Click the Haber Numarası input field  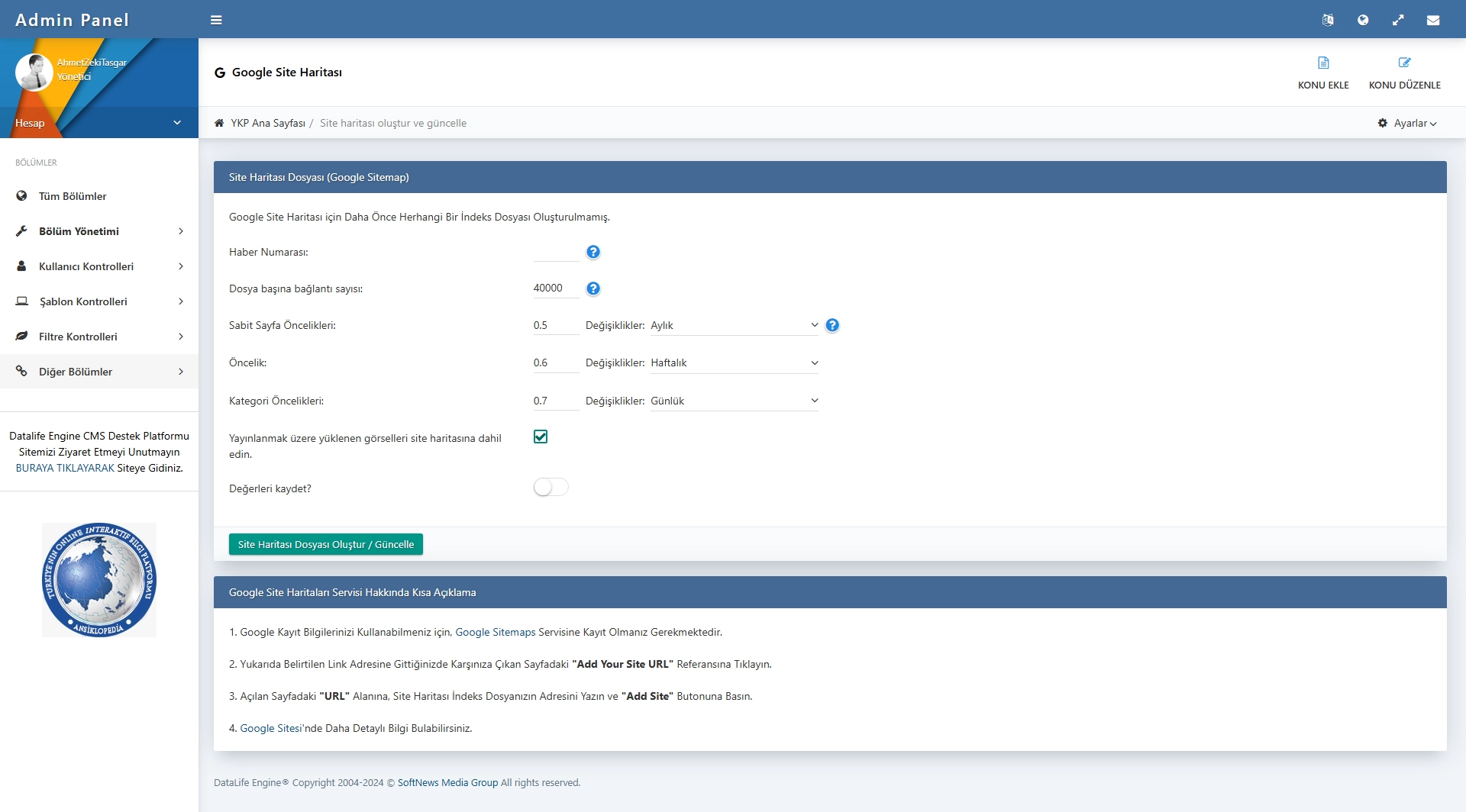(556, 252)
